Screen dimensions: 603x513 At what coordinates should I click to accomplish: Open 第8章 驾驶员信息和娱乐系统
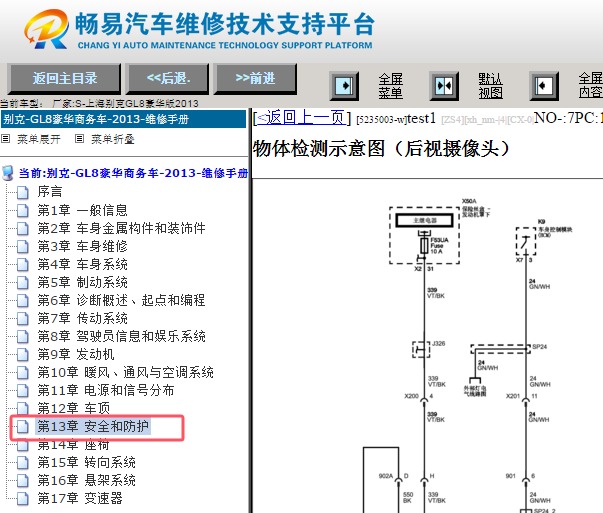tap(121, 336)
